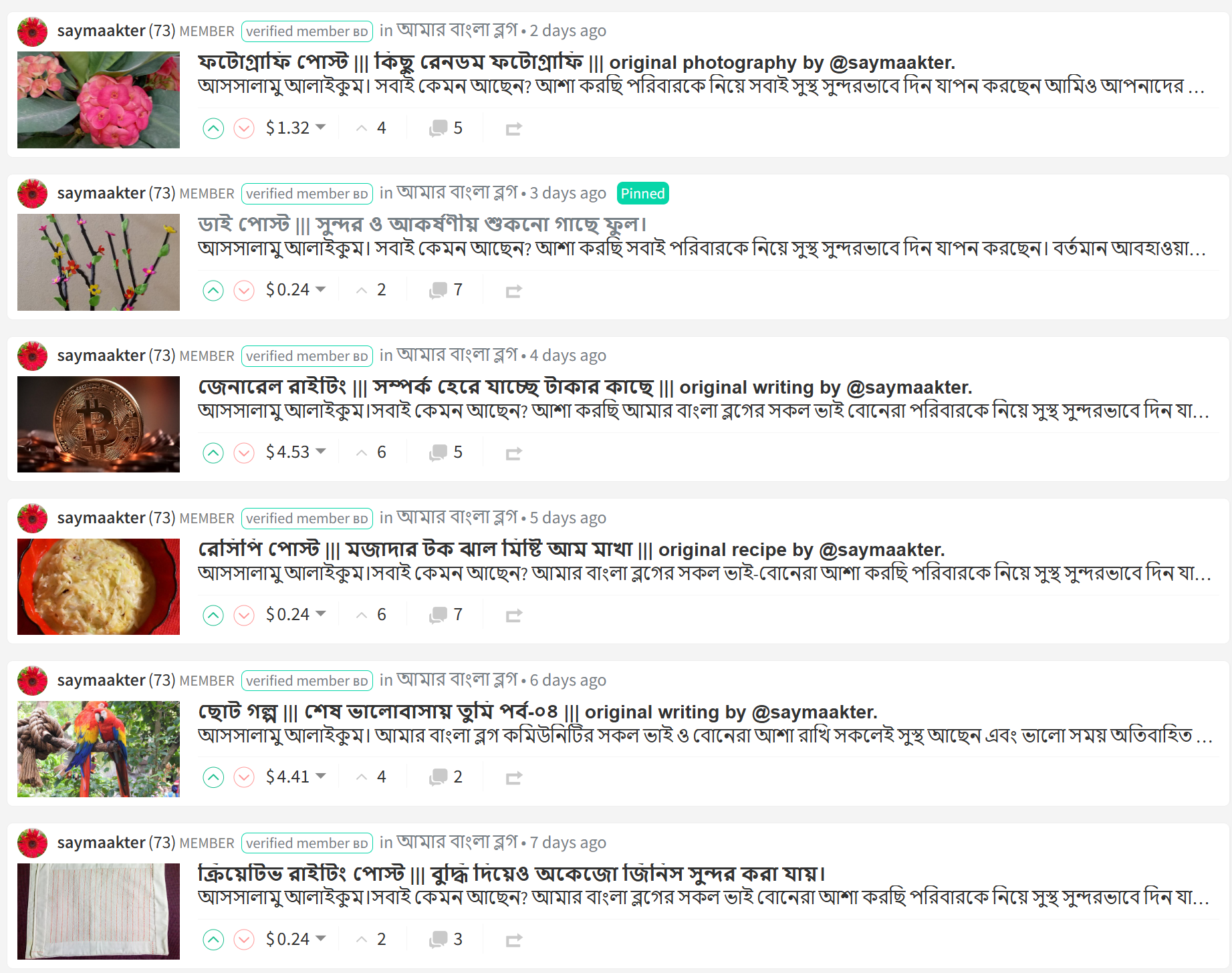Open the scarlet macaw parrot thumbnail
This screenshot has width=1232, height=973.
[x=98, y=749]
